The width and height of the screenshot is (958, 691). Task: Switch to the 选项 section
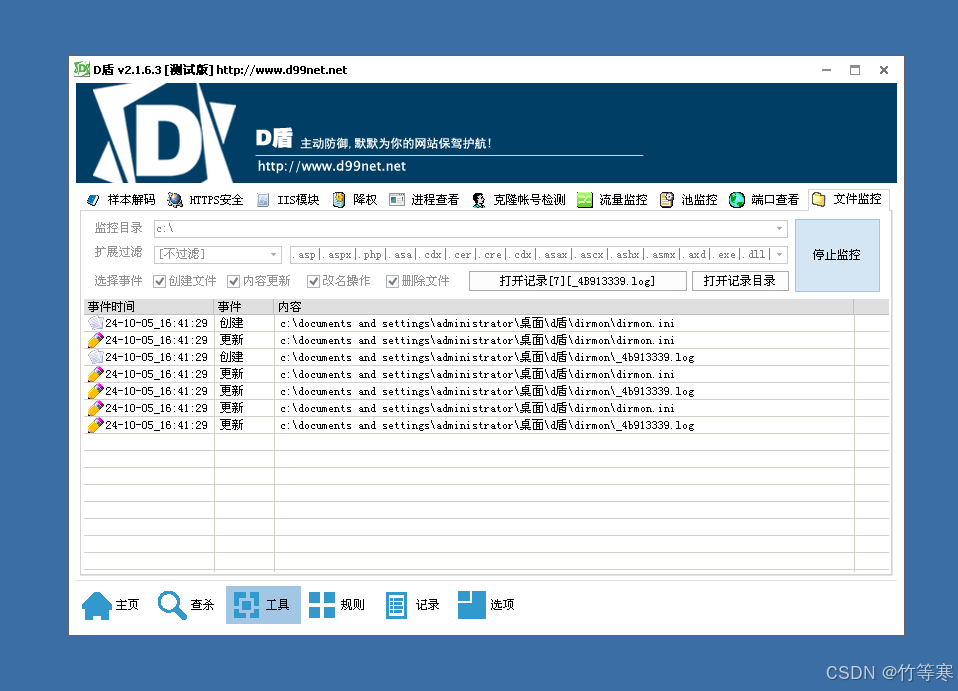pos(472,605)
